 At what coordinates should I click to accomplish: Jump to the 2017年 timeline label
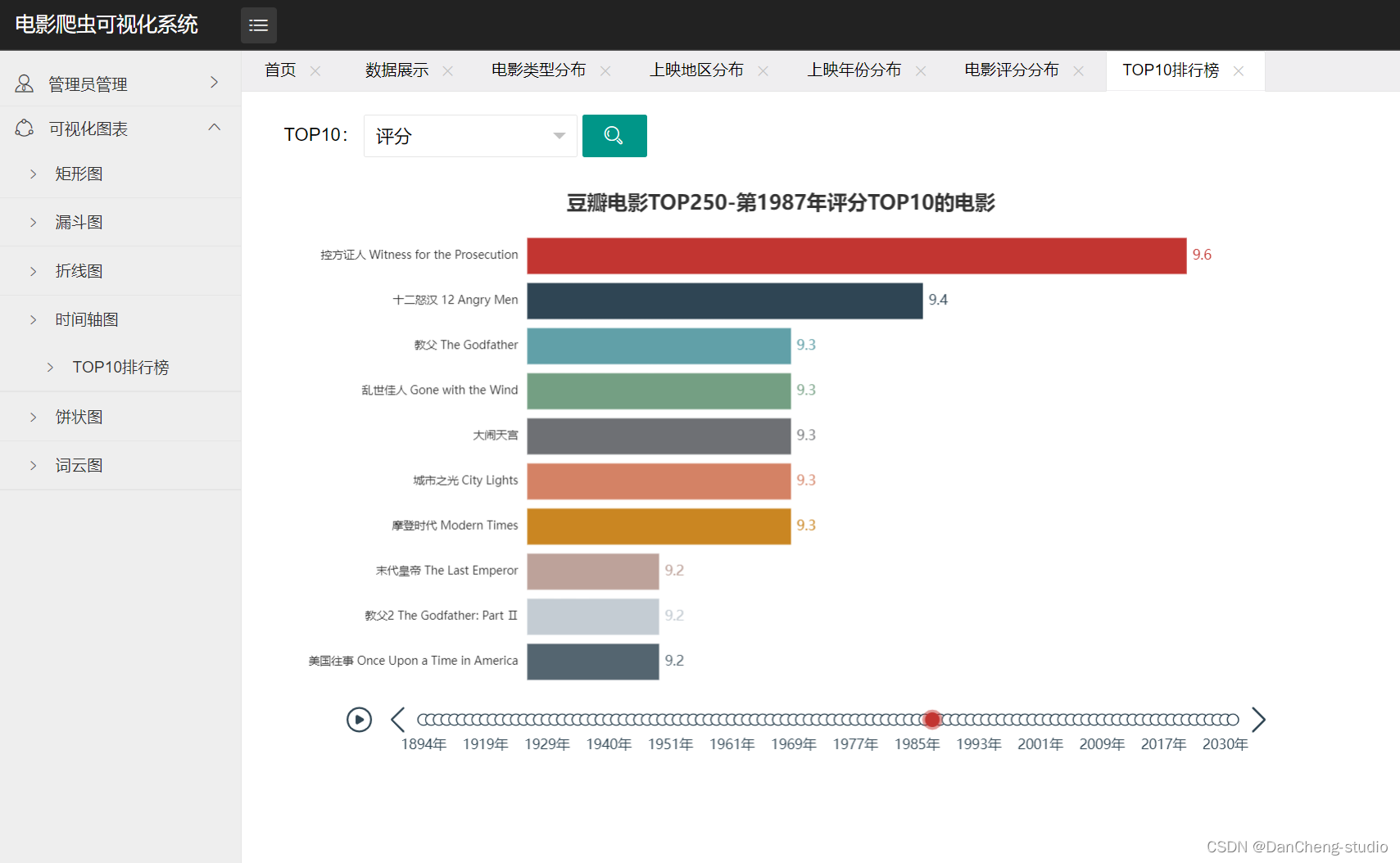(1163, 744)
